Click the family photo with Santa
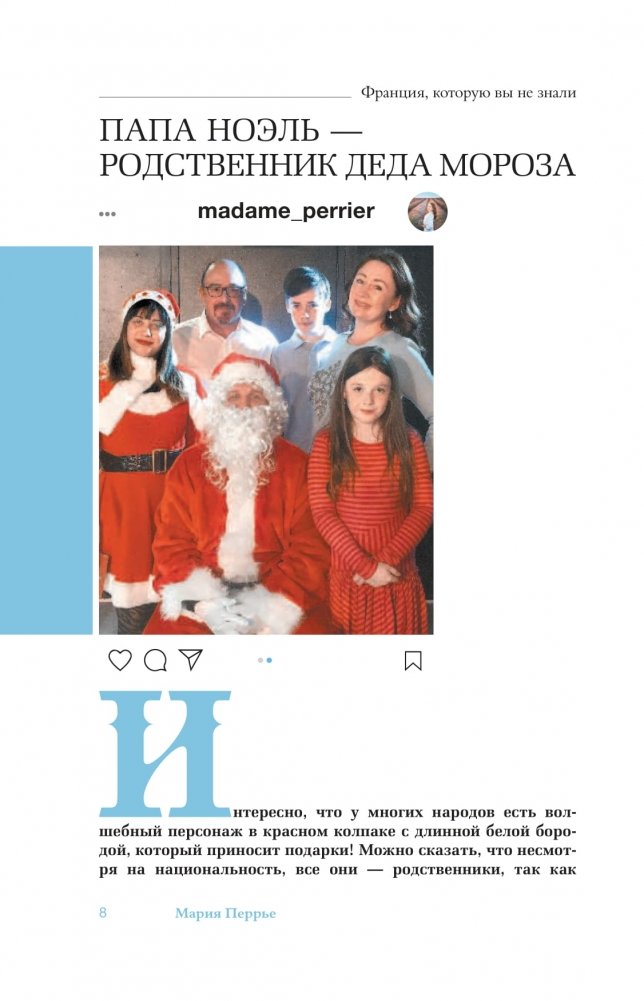The height and width of the screenshot is (1001, 644). (x=266, y=440)
